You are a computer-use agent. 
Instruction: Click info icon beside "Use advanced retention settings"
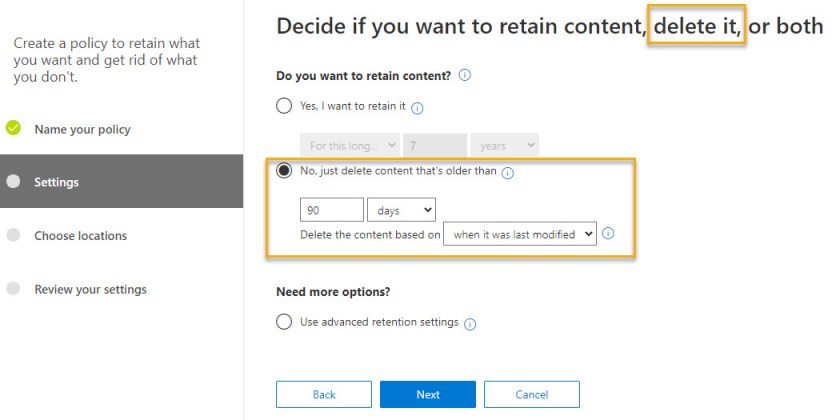(470, 323)
